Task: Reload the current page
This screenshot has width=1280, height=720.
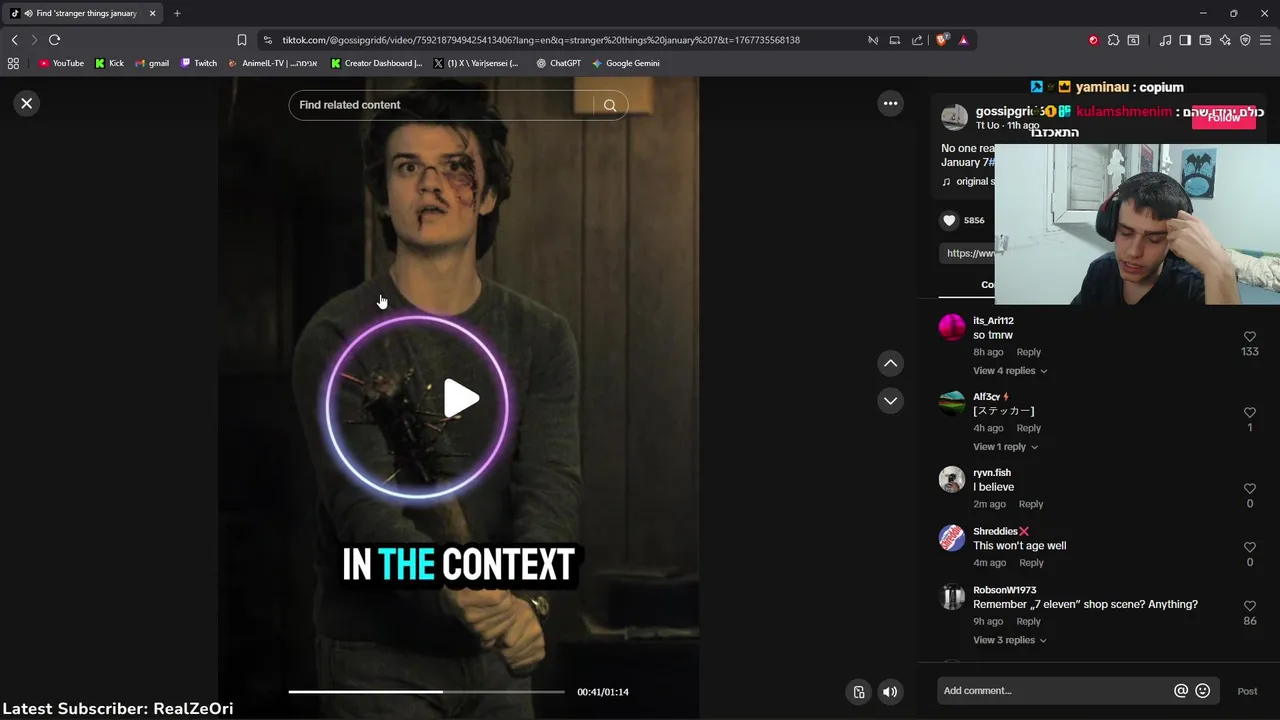Action: 54,40
